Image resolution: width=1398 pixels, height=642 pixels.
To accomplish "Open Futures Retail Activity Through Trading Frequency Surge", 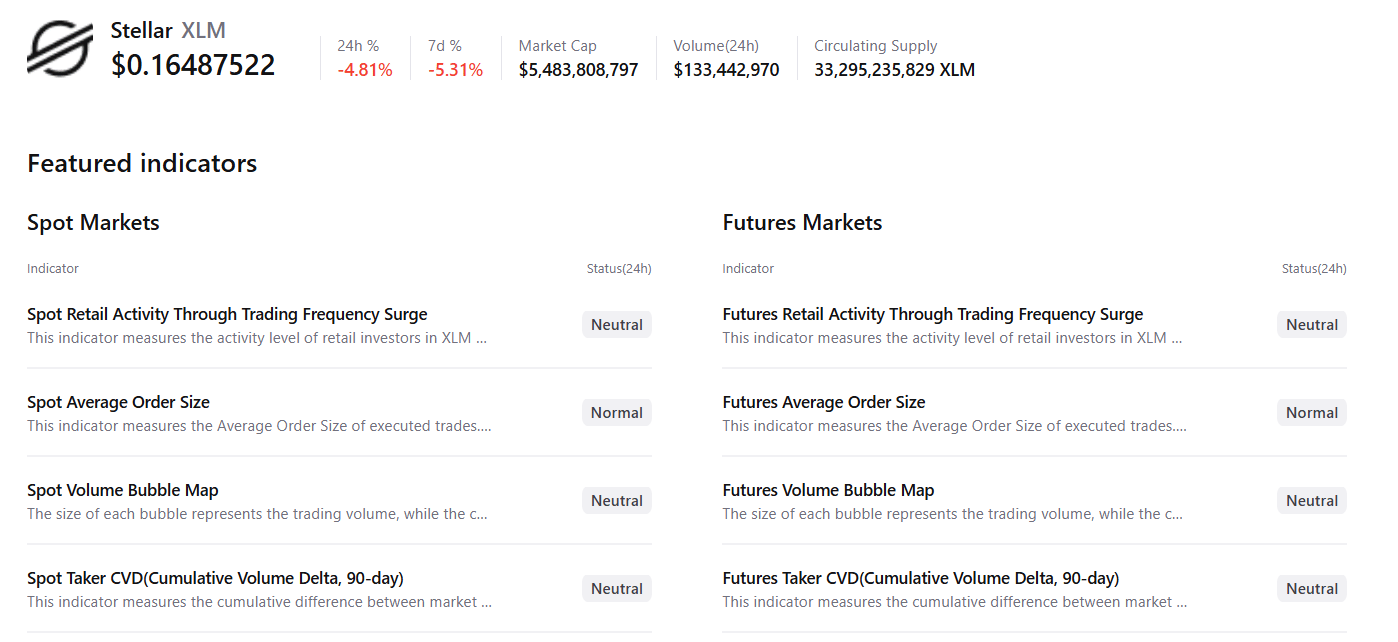I will [932, 315].
